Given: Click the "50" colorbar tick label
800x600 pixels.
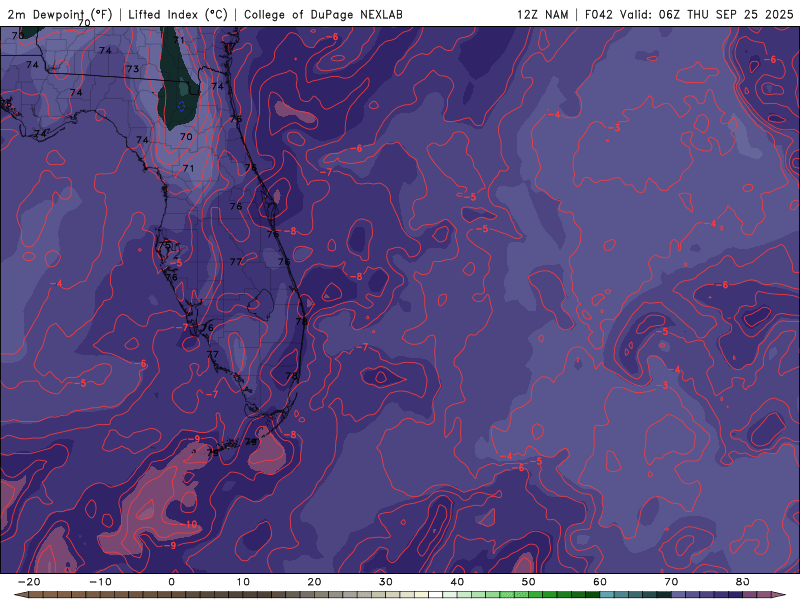Looking at the screenshot, I should click(529, 582).
